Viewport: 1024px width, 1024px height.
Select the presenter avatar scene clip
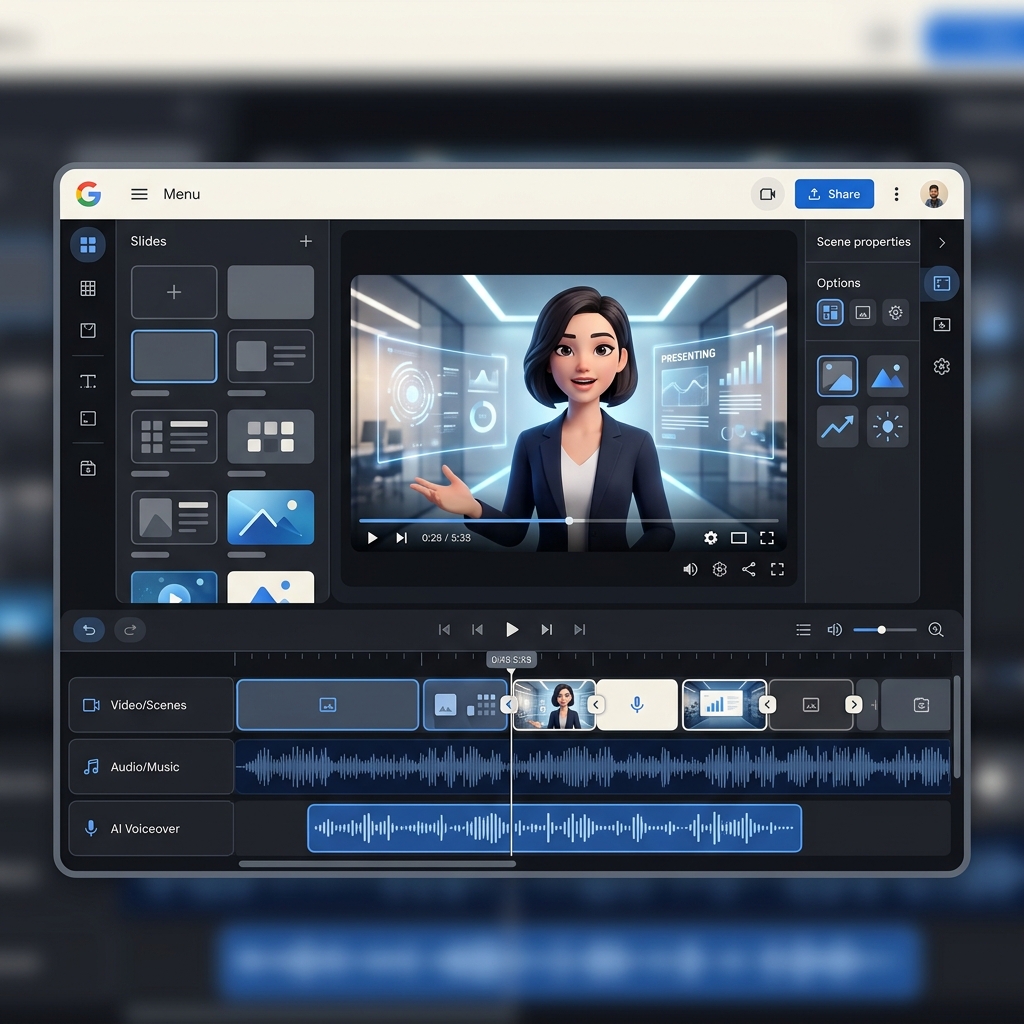pos(554,705)
